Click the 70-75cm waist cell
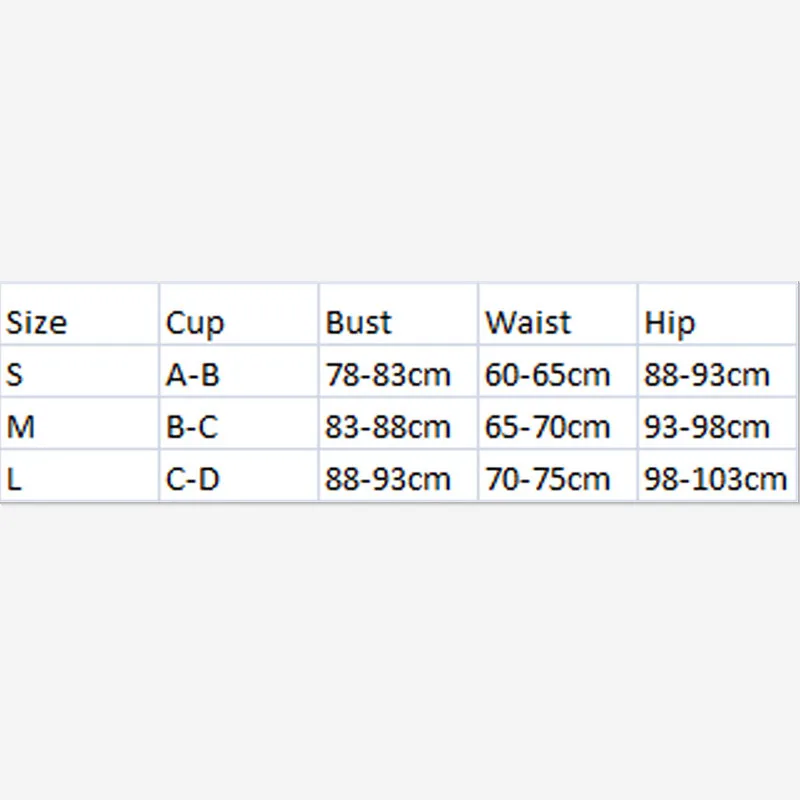The image size is (800, 800). coord(558,476)
